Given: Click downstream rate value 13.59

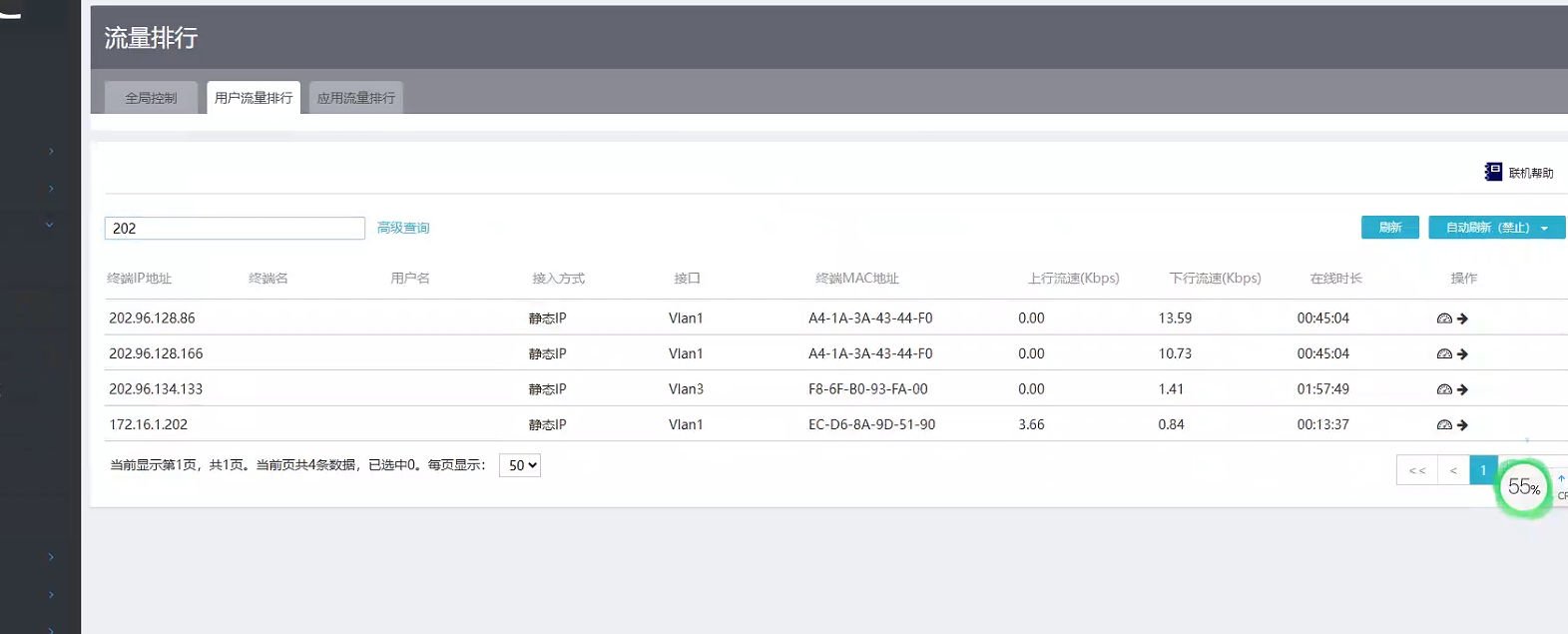Looking at the screenshot, I should coord(1175,318).
